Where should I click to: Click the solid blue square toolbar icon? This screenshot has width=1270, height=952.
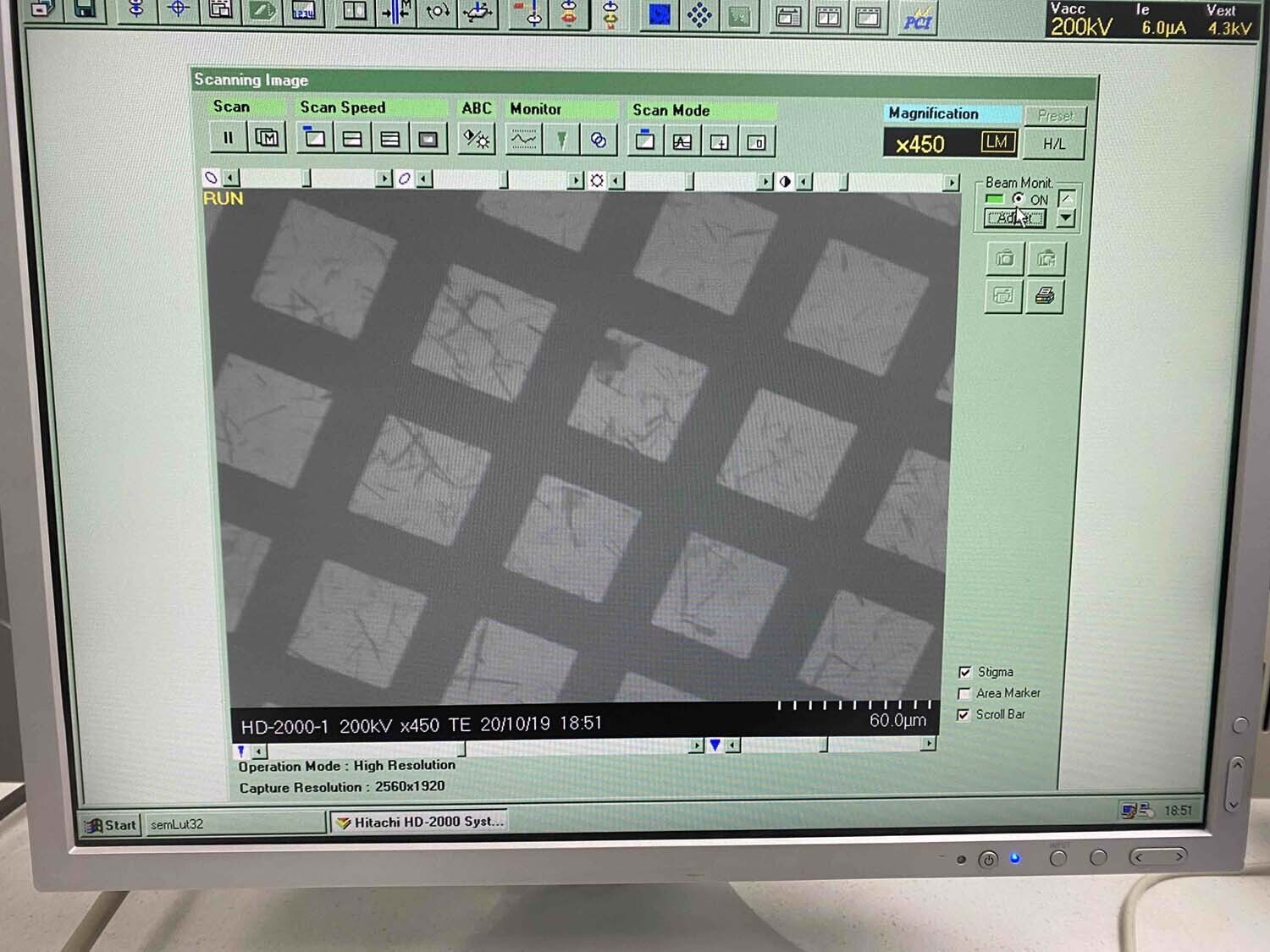(659, 14)
